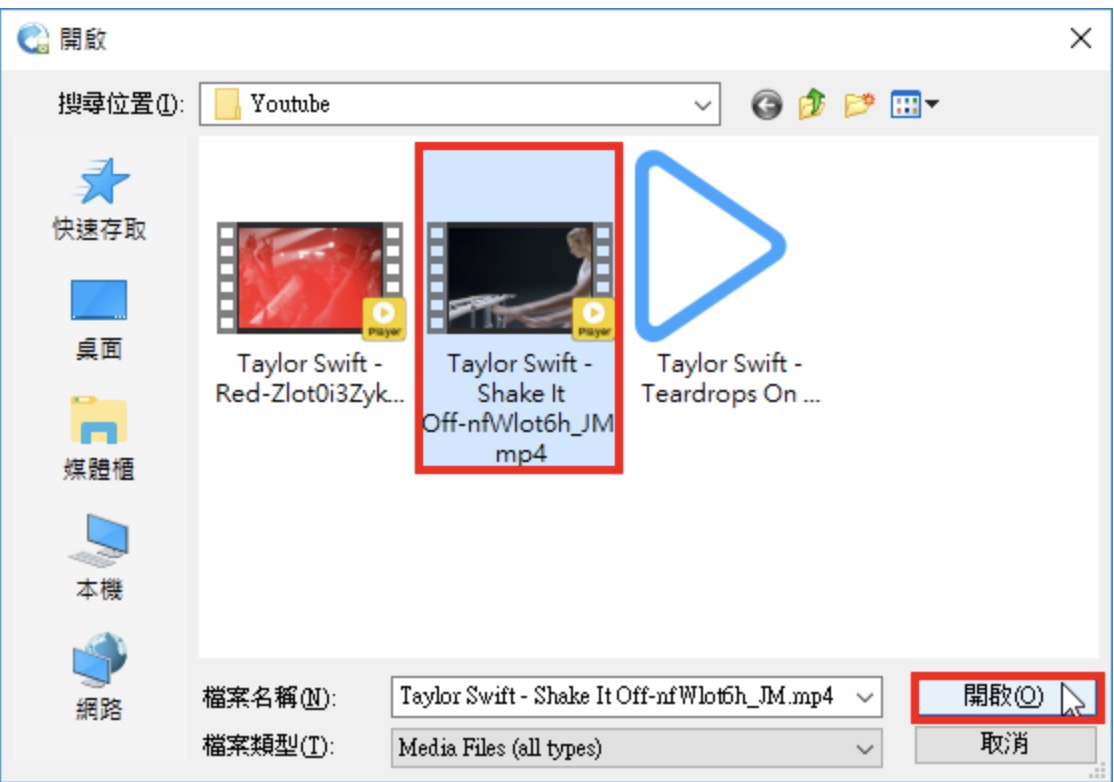The height and width of the screenshot is (782, 1114).
Task: Expand the Youtube location dropdown
Action: [702, 105]
